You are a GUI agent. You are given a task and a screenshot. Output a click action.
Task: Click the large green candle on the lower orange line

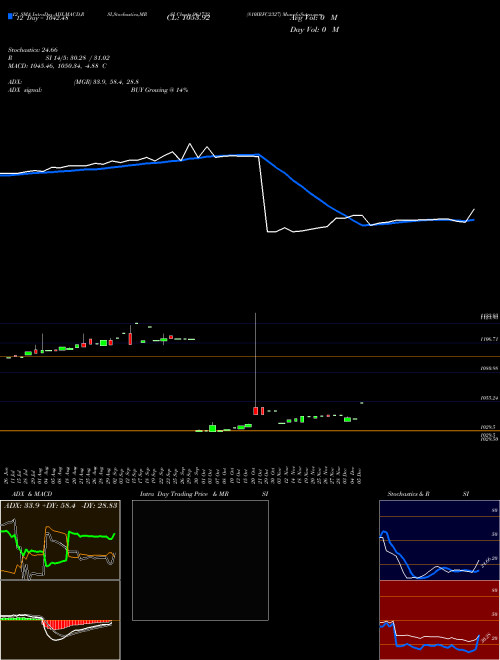coord(213,428)
